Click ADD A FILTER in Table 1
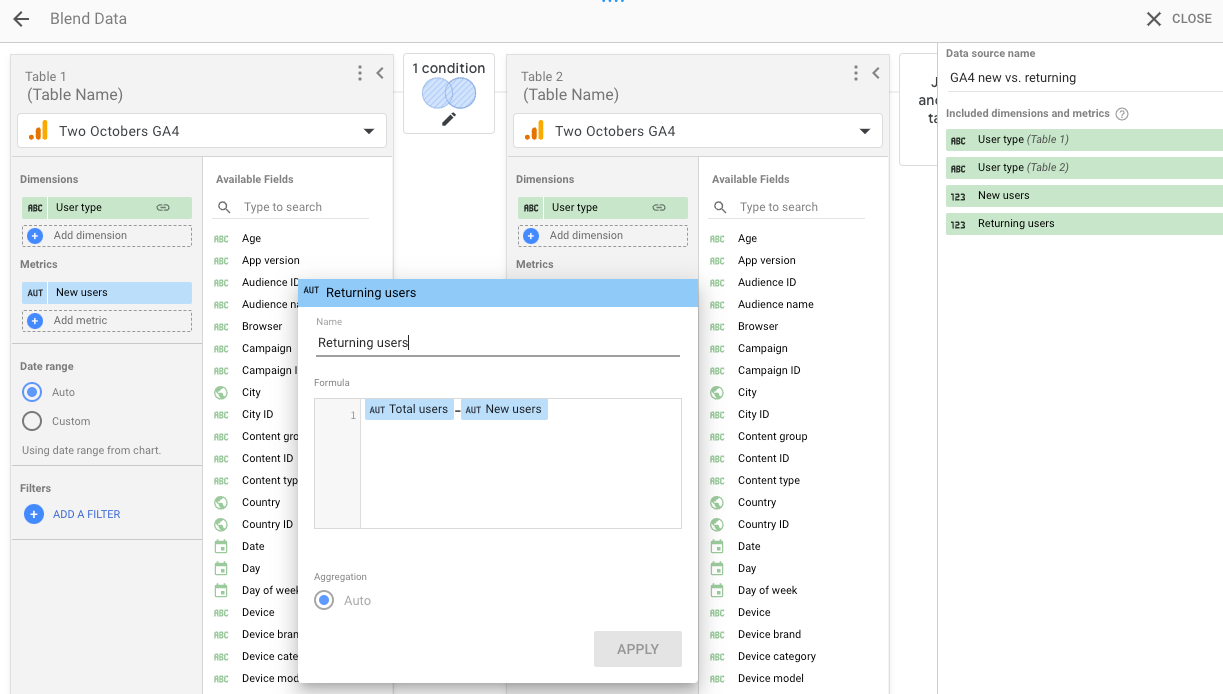The width and height of the screenshot is (1223, 694). pos(86,513)
